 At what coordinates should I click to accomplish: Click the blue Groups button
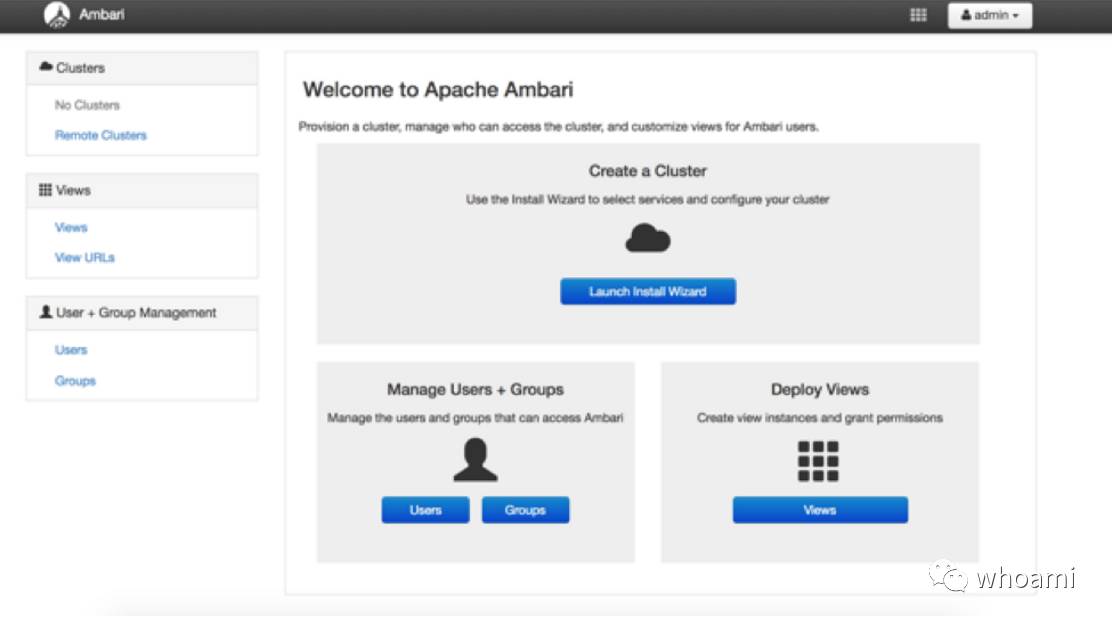526,510
